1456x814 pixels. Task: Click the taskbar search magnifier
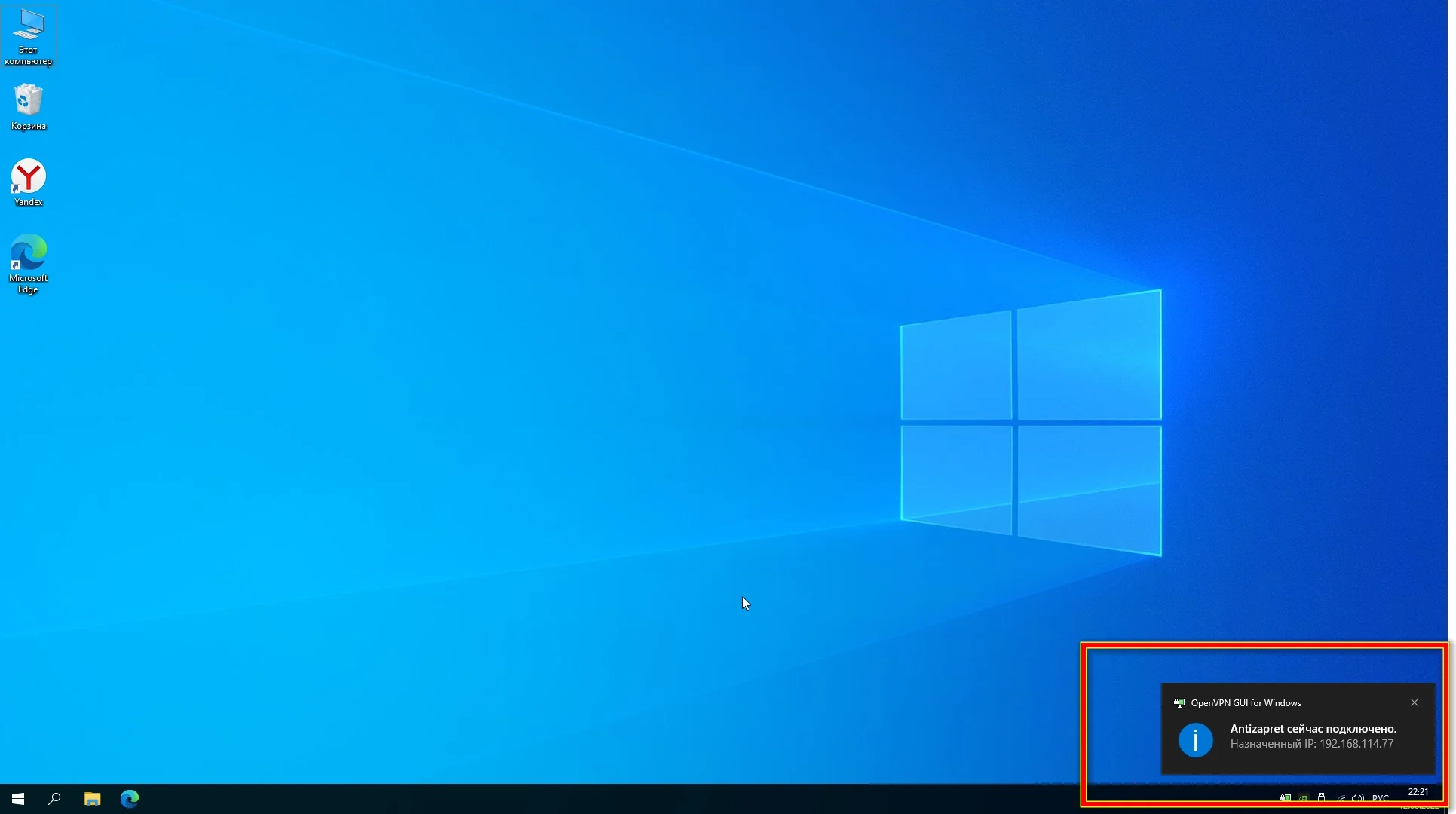pos(54,799)
